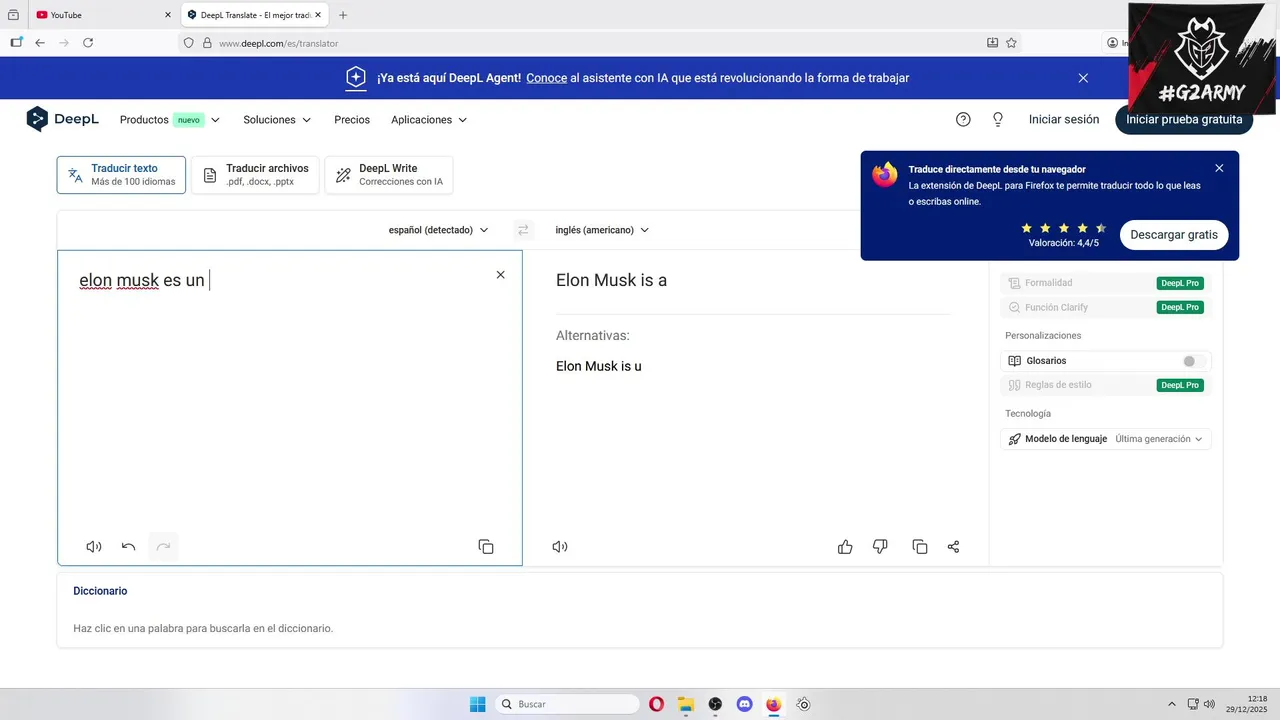This screenshot has width=1280, height=720.
Task: Click the taskbar Buscar search box
Action: point(568,704)
